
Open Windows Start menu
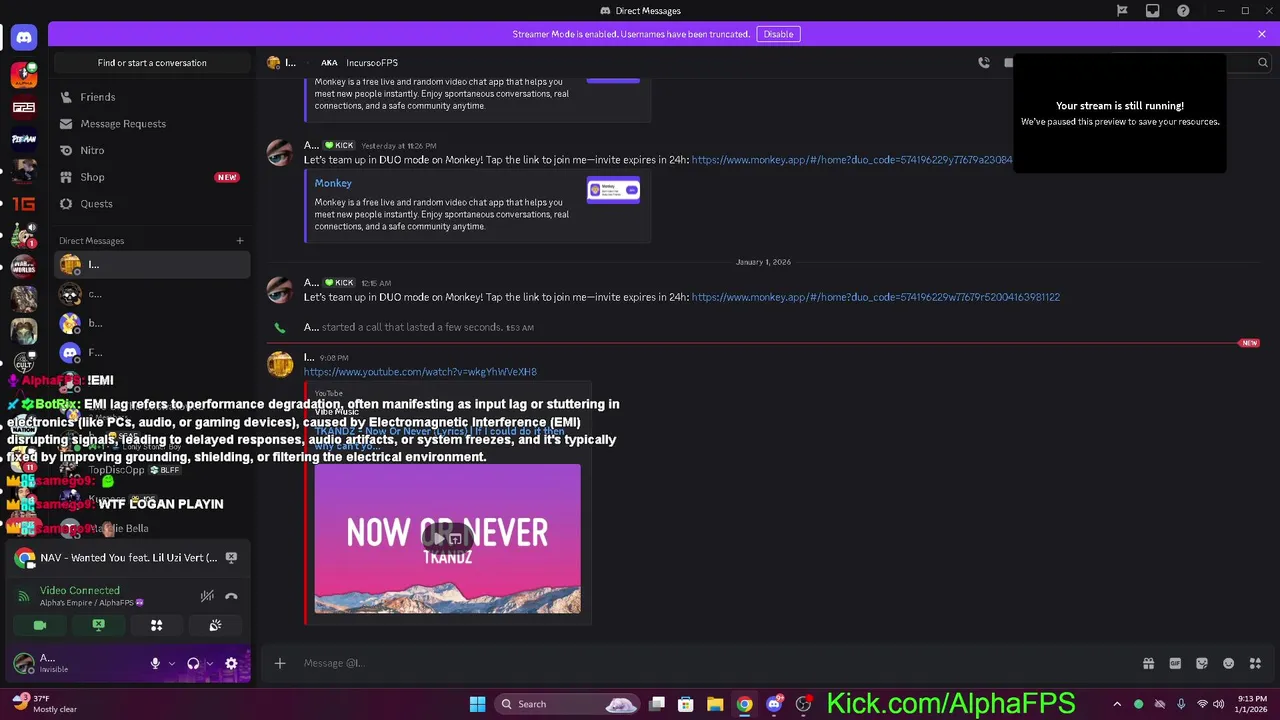tap(477, 704)
